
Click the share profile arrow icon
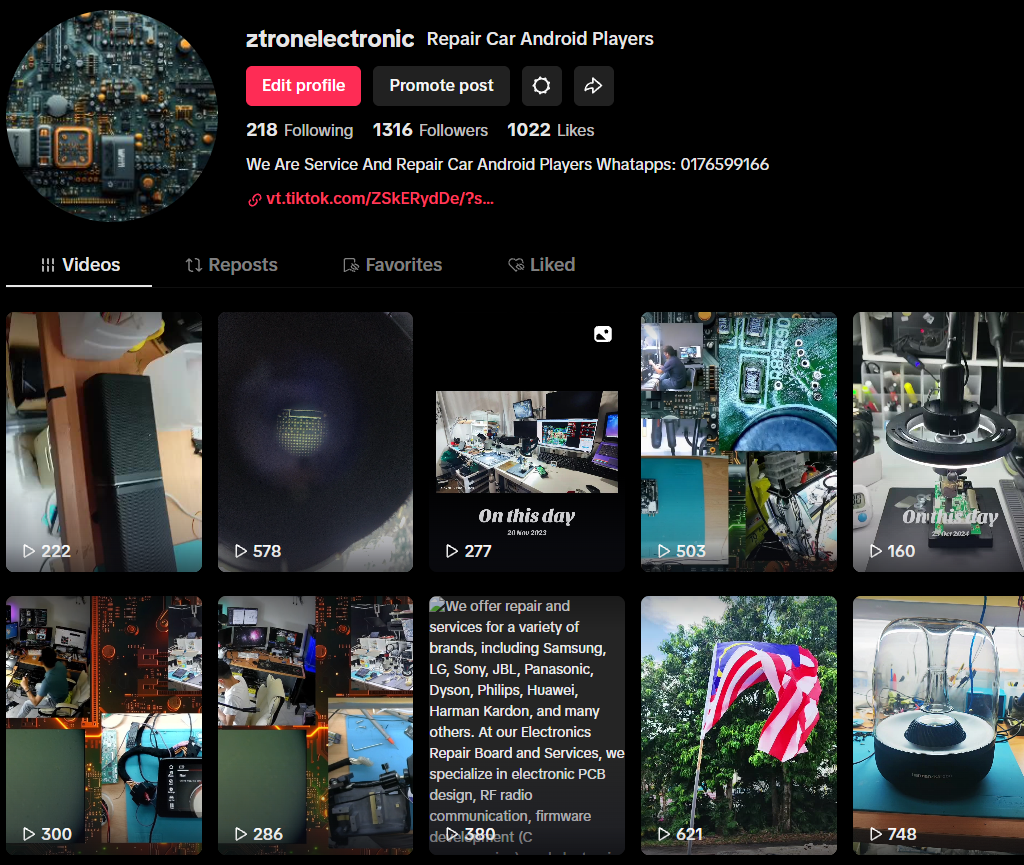(x=593, y=86)
